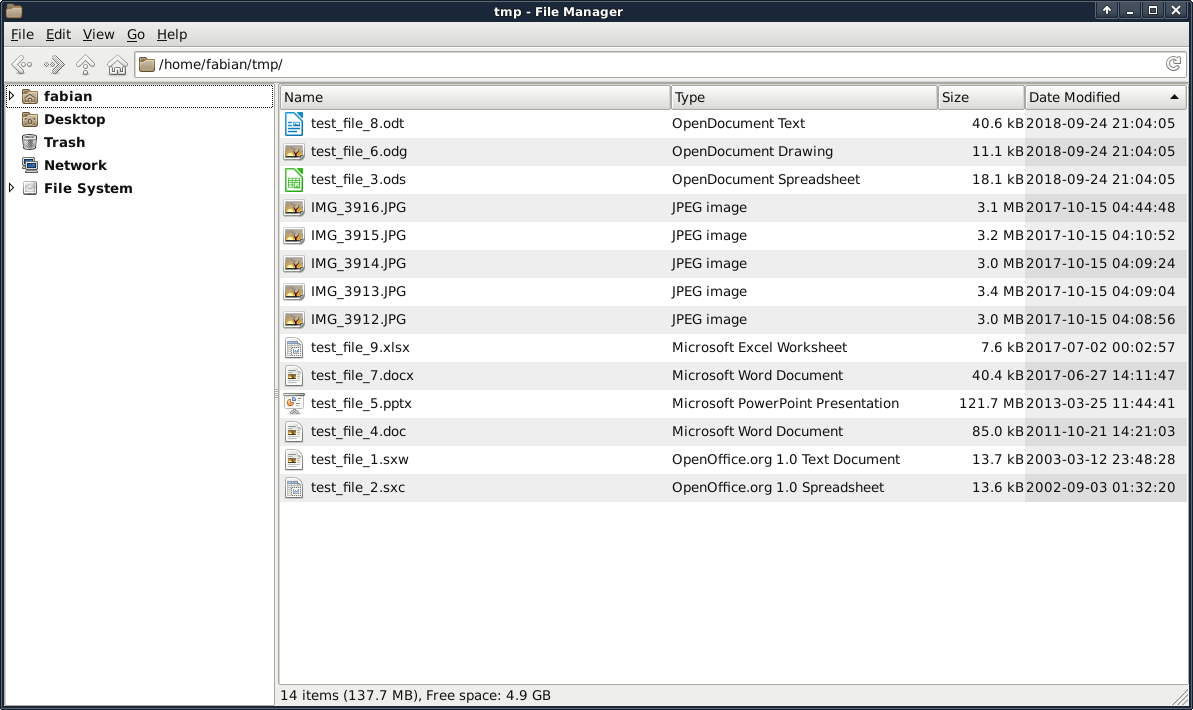Open the View menu
This screenshot has height=710, width=1193.
click(x=98, y=34)
